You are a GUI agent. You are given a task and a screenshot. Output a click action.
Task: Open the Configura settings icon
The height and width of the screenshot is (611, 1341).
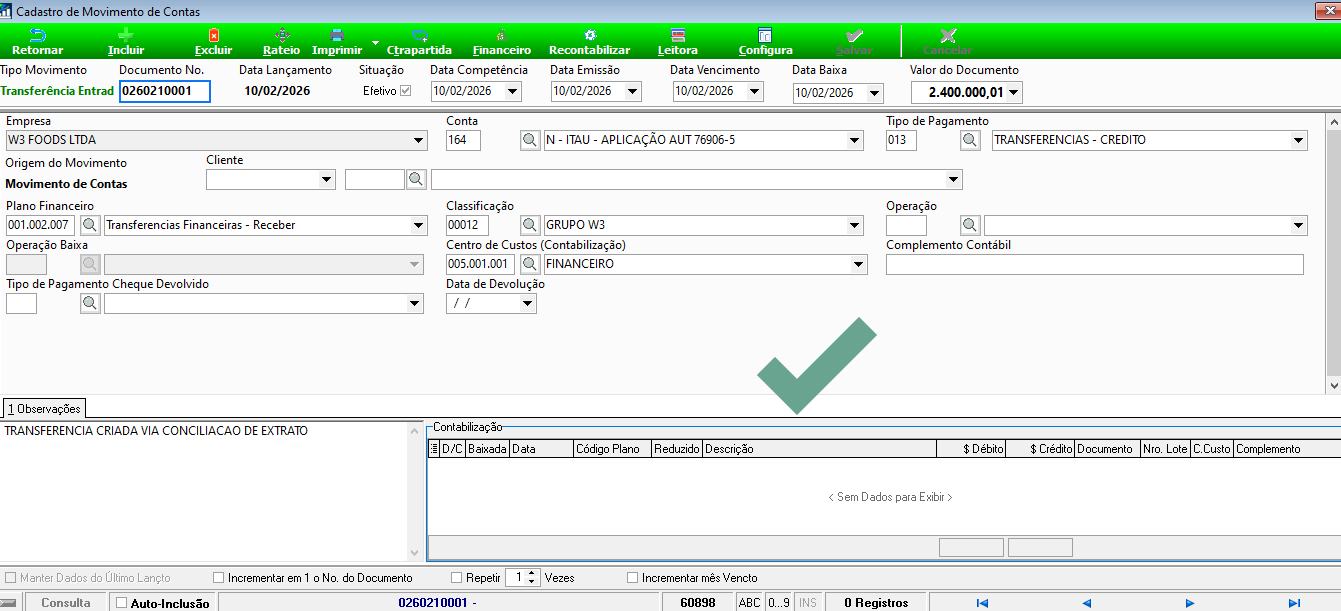click(x=765, y=42)
